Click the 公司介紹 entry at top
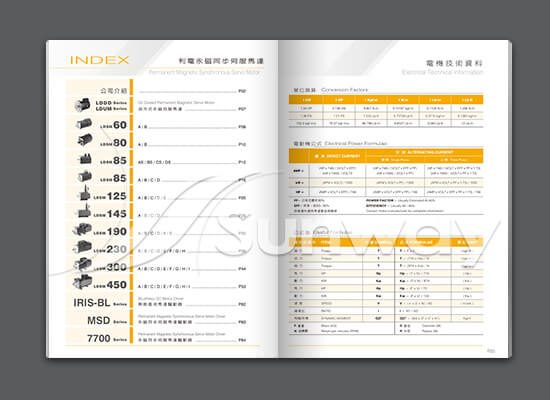This screenshot has width=550, height=400. (x=114, y=91)
